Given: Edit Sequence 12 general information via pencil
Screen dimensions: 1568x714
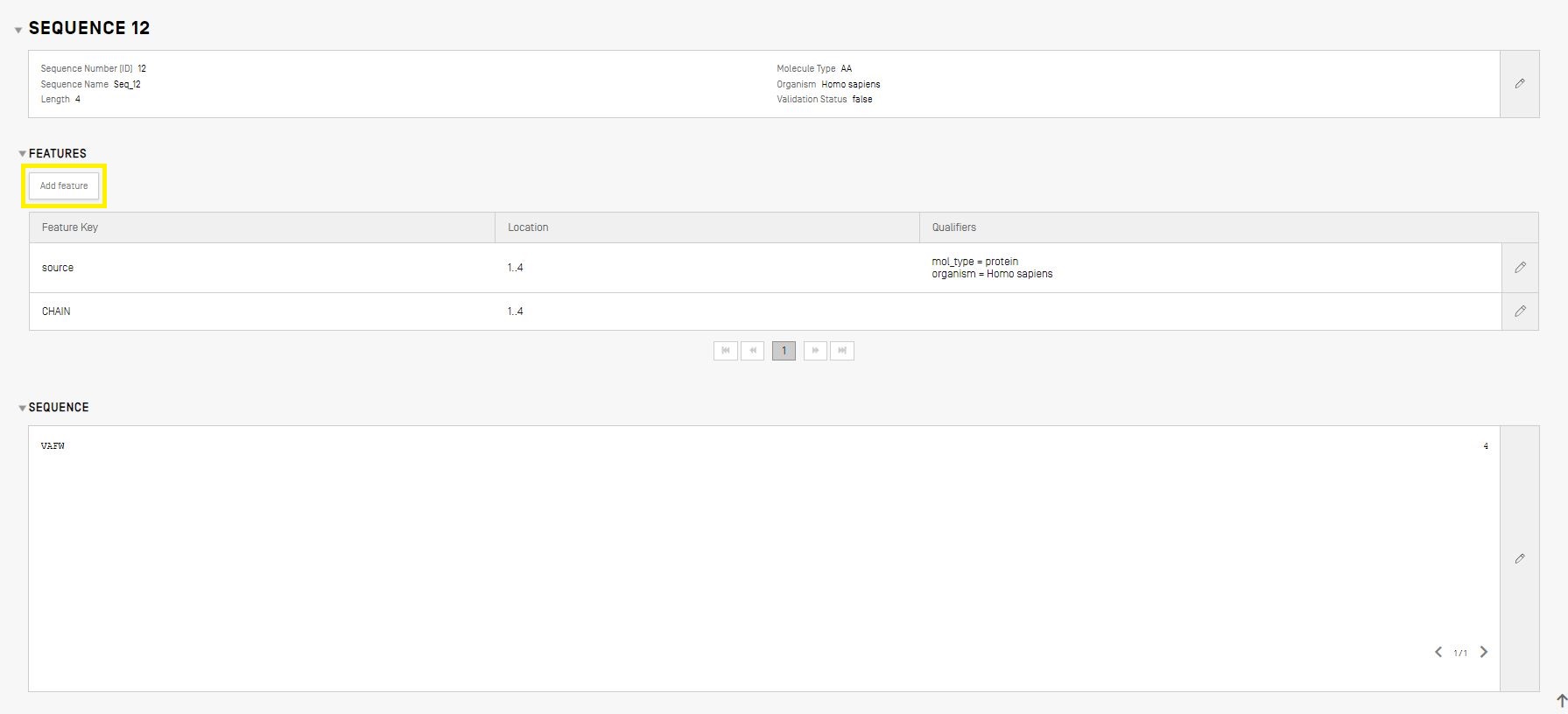Looking at the screenshot, I should pos(1519,84).
